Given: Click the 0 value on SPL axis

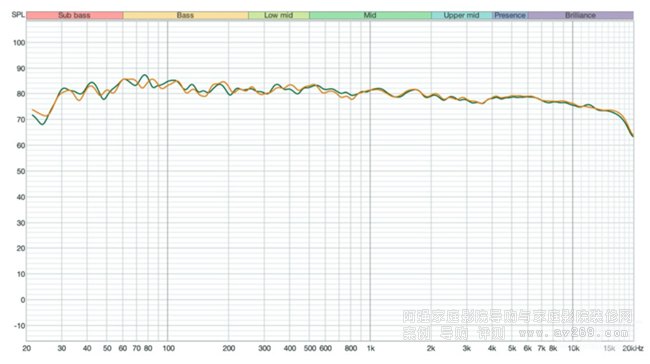Looking at the screenshot, I should [23, 300].
